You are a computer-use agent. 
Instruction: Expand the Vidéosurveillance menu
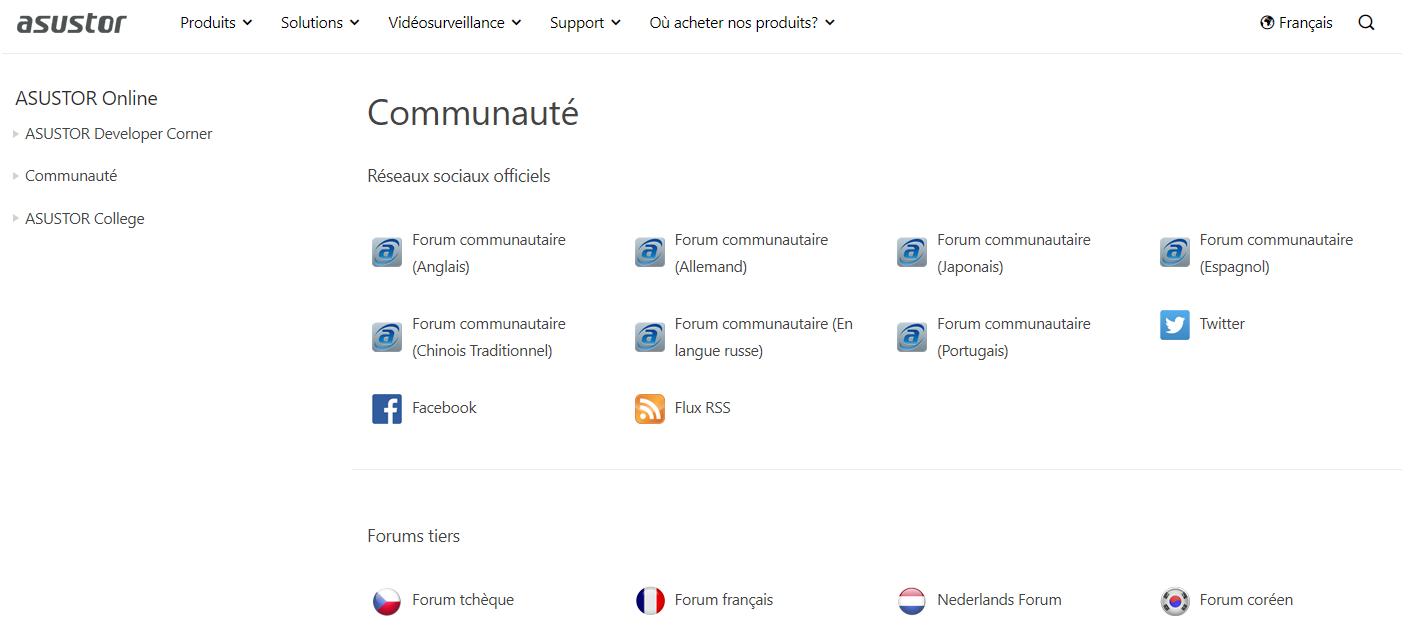point(455,23)
